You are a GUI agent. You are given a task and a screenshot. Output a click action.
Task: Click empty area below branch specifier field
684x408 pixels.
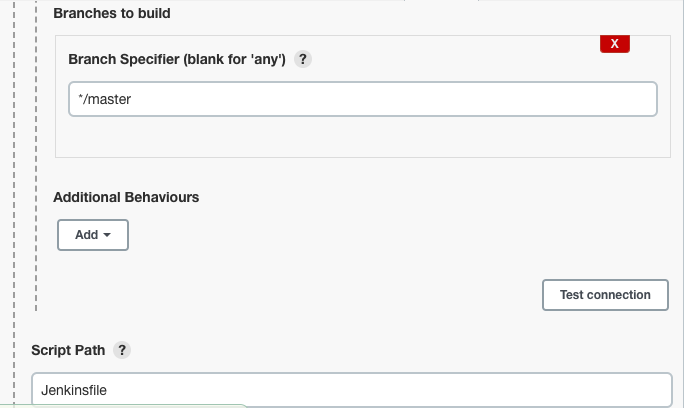coord(363,136)
